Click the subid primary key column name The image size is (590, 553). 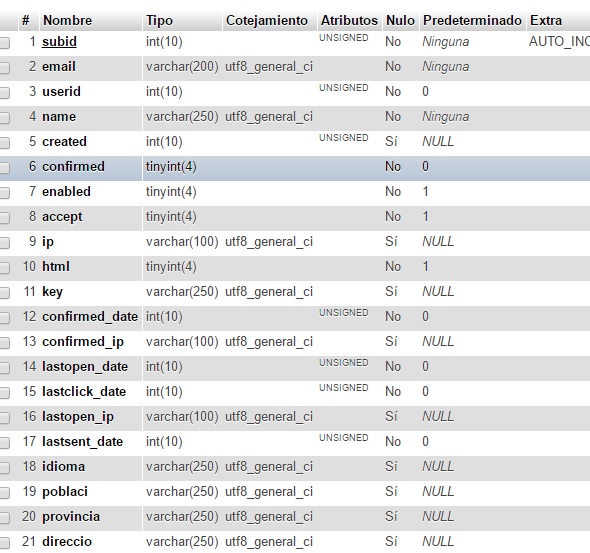click(59, 41)
